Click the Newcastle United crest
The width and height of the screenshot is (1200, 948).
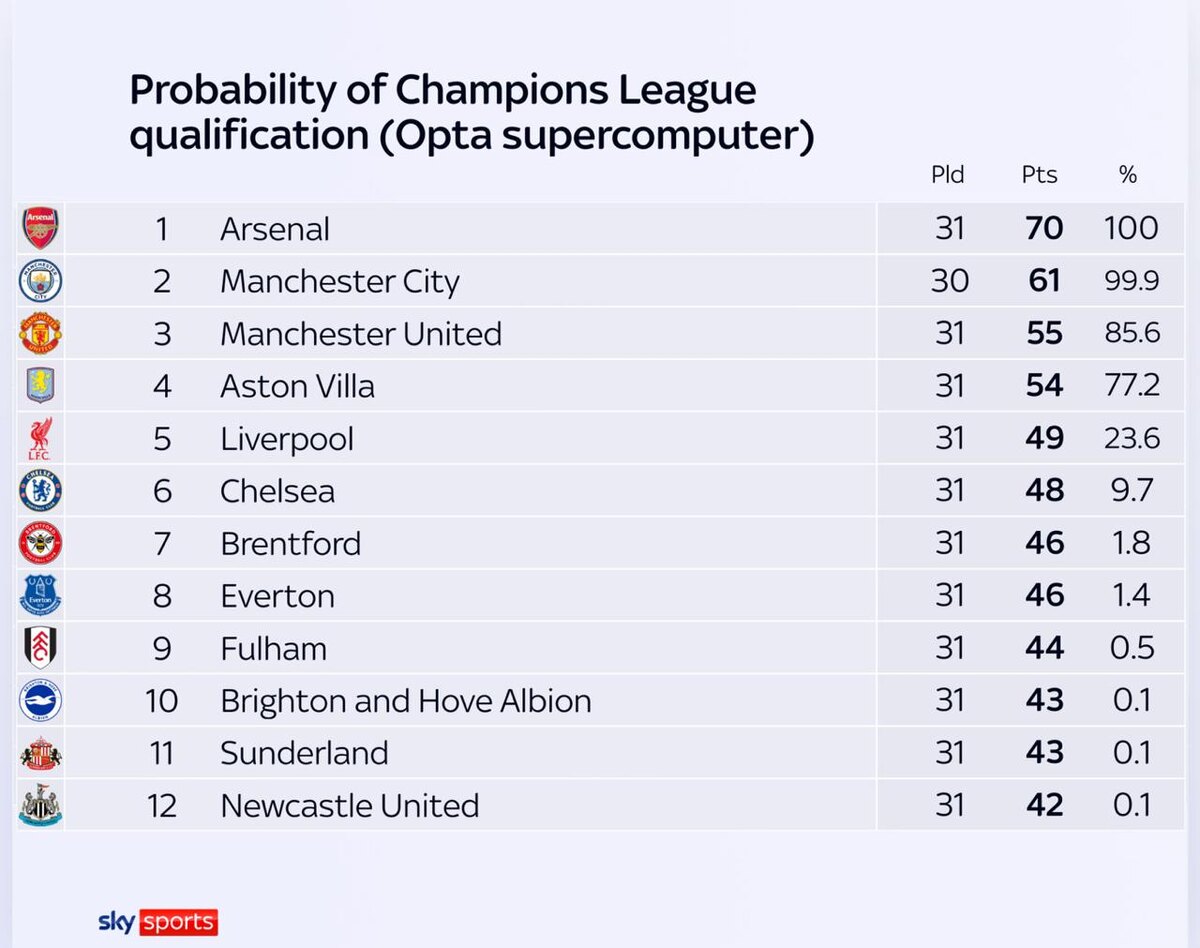pos(41,805)
